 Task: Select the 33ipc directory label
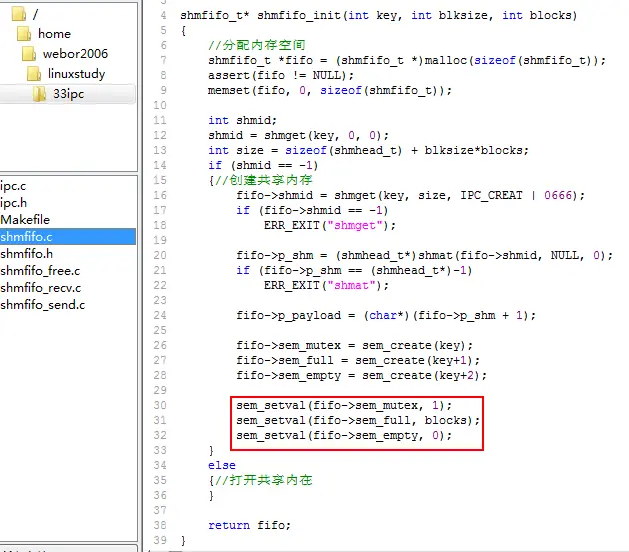(69, 94)
